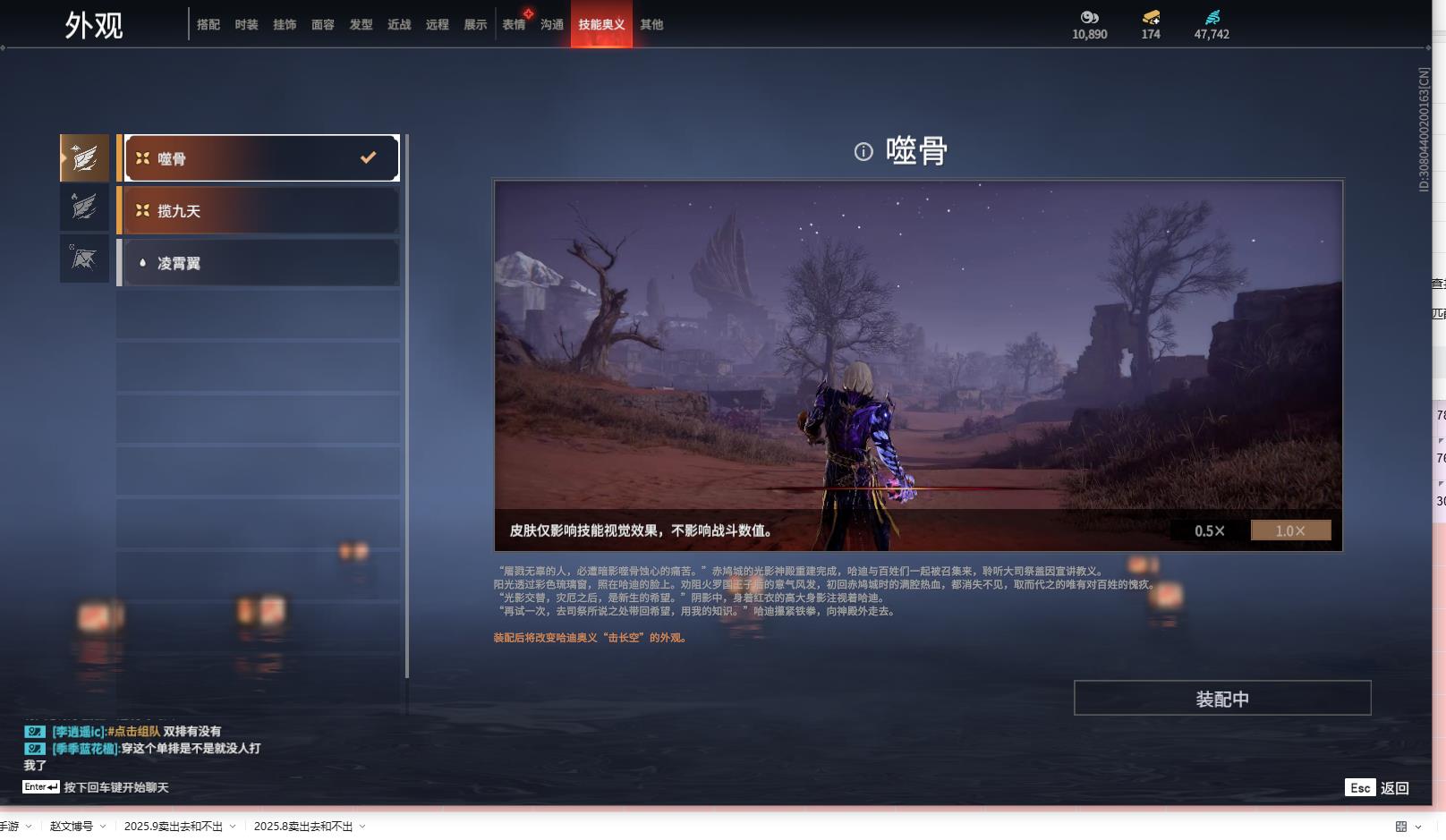The image size is (1446, 840).
Task: Select the 噬骨 skin entry
Action: point(261,158)
